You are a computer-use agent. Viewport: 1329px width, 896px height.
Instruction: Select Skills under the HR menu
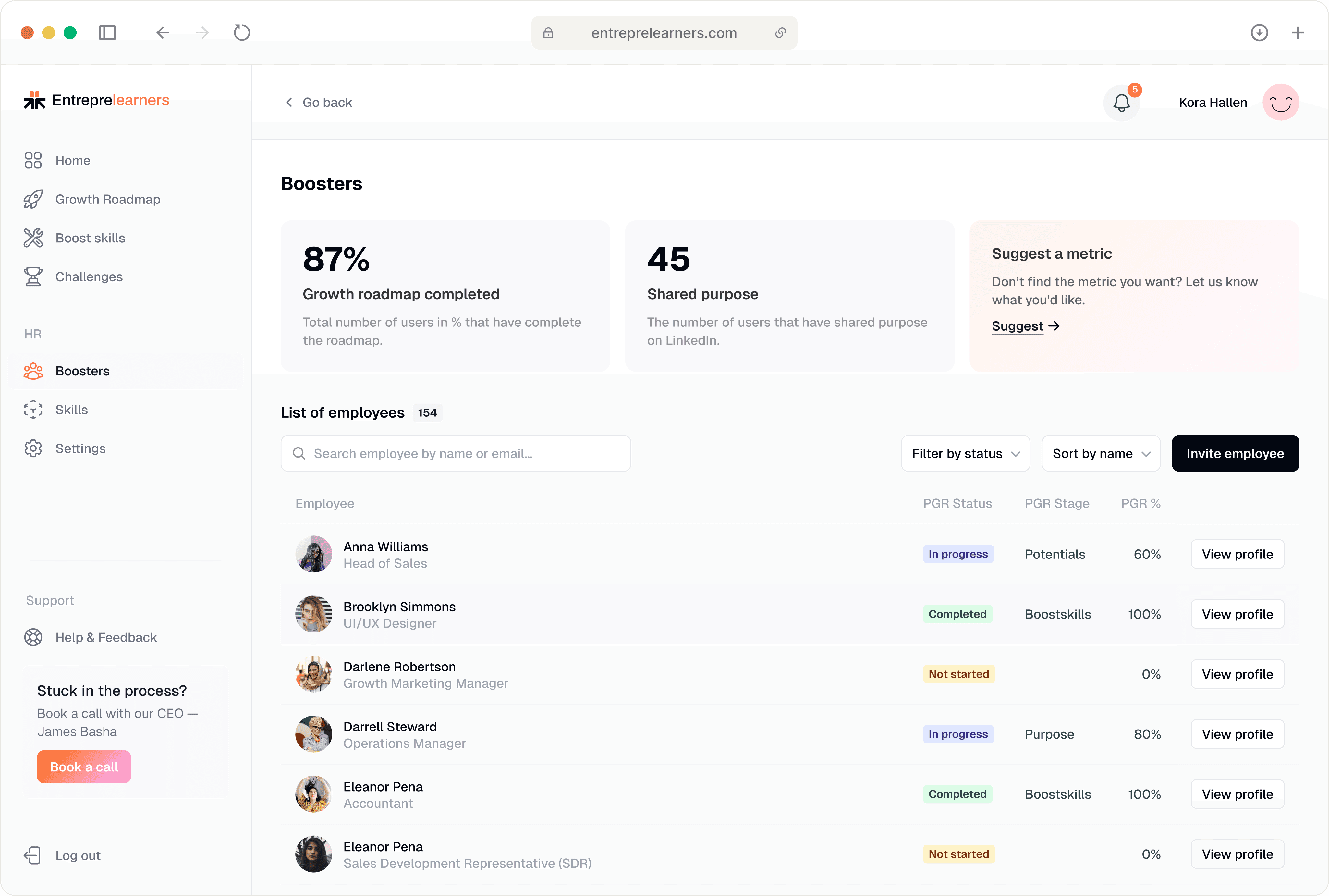coord(71,410)
